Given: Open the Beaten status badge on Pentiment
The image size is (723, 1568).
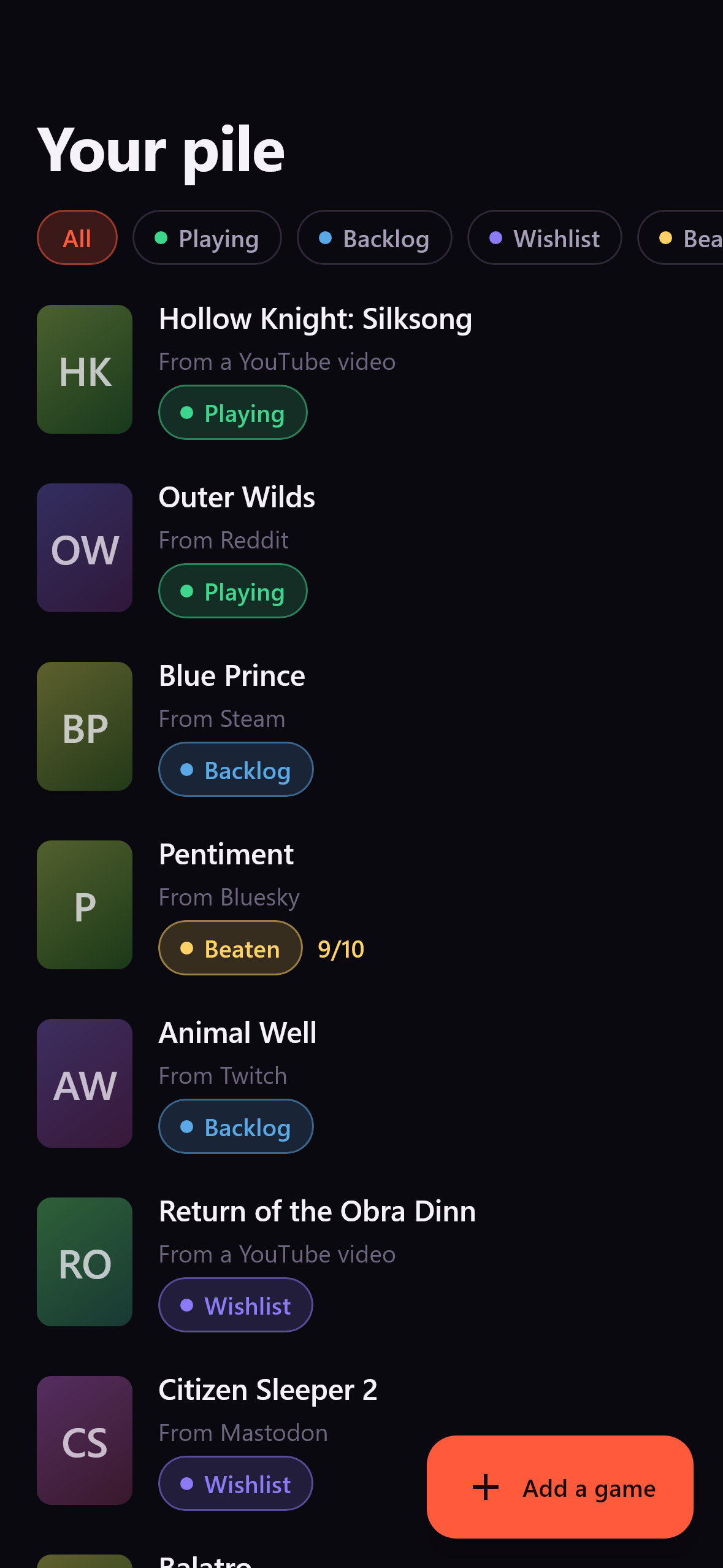Looking at the screenshot, I should click(x=231, y=948).
